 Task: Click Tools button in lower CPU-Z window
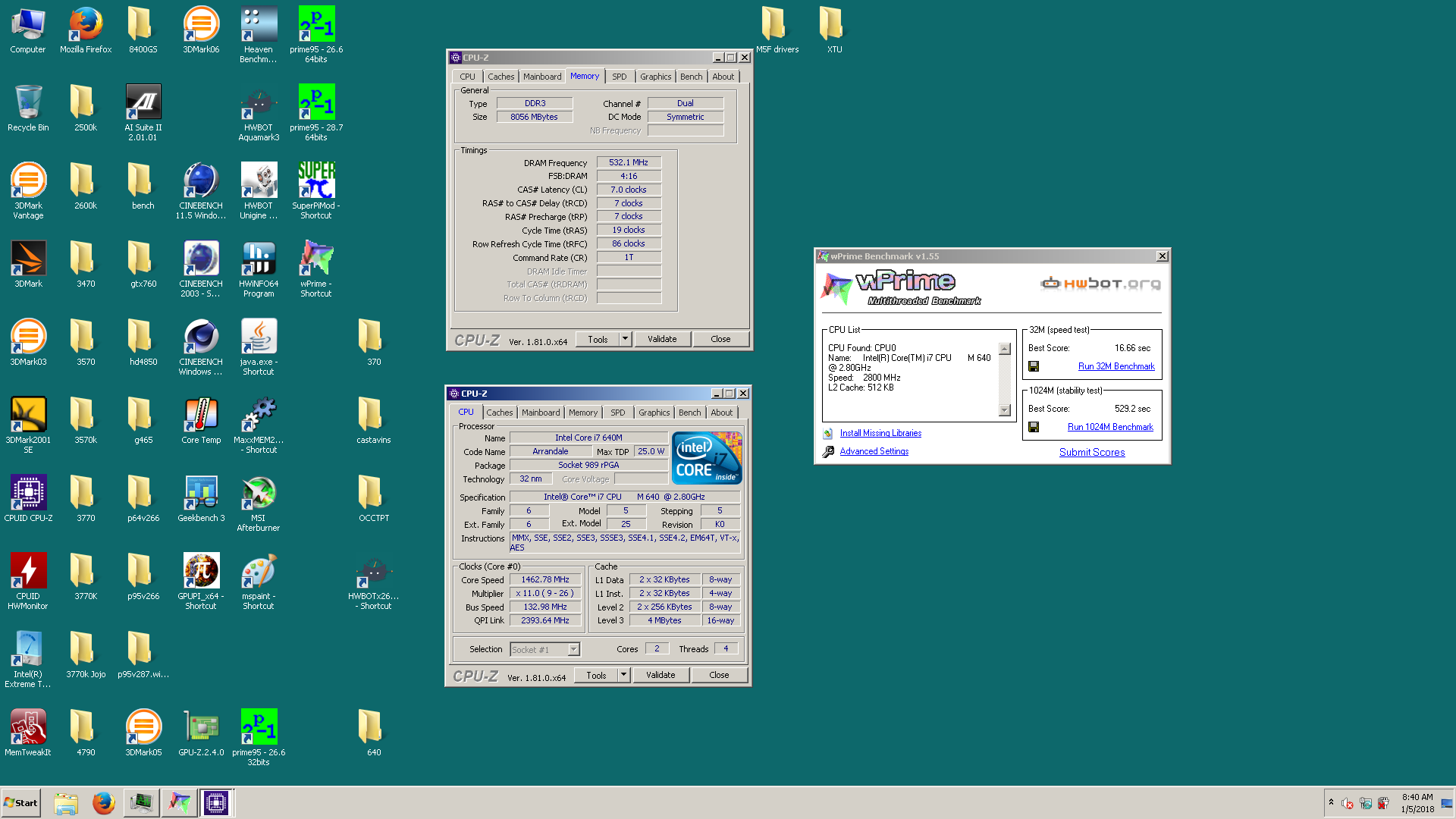click(x=596, y=675)
